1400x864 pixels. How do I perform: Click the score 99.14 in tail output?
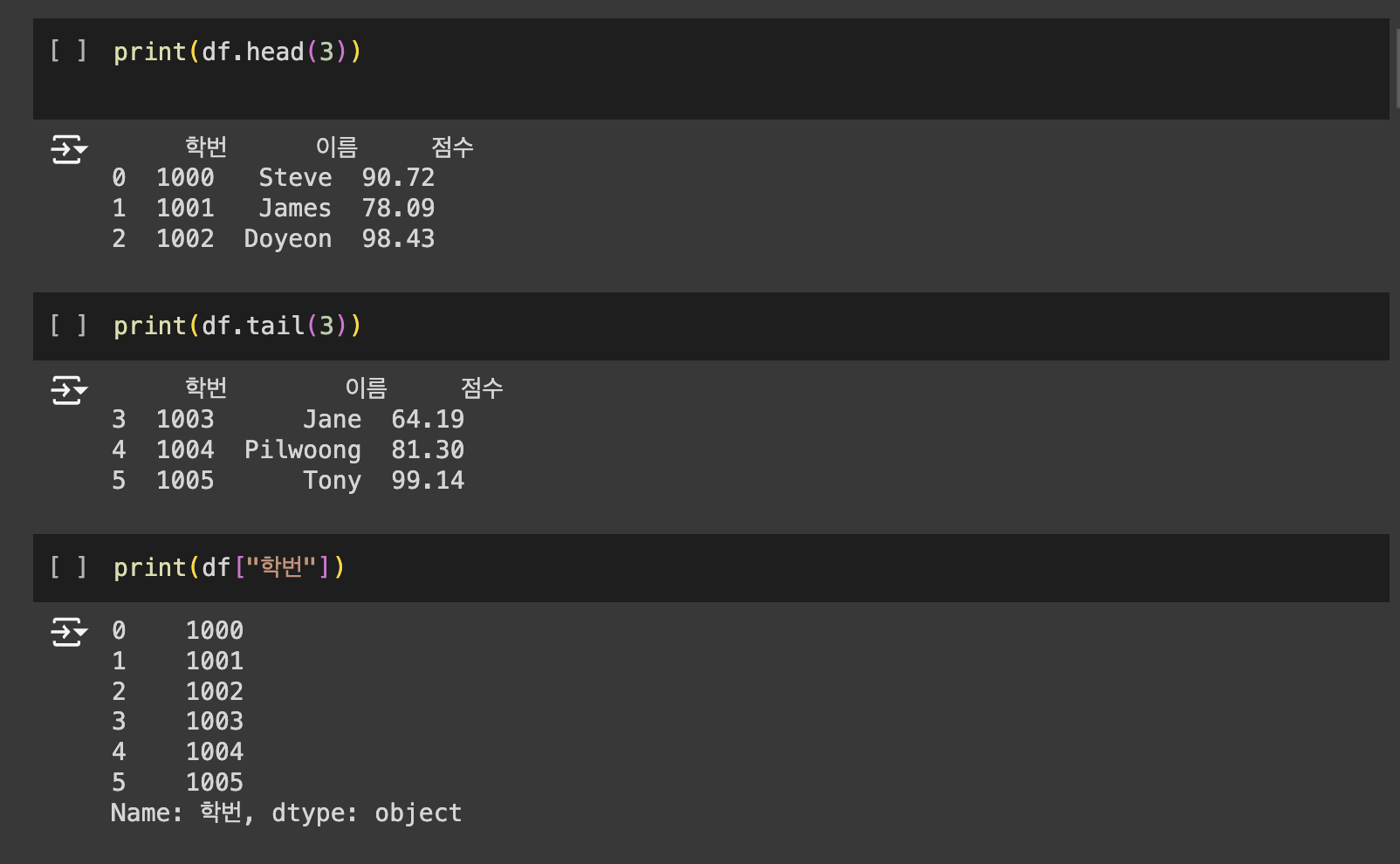coord(428,480)
